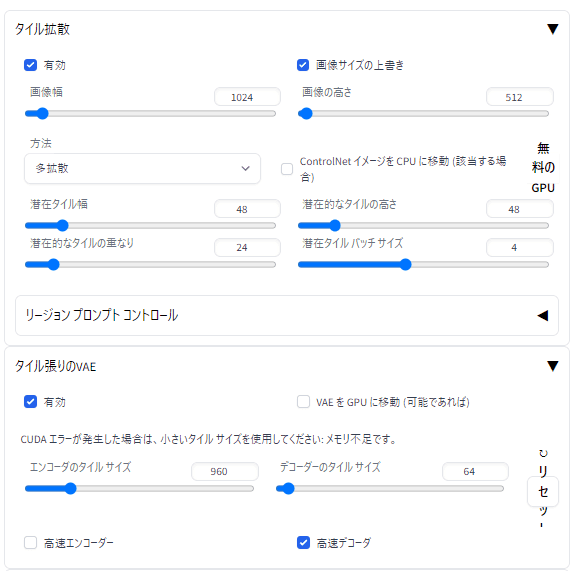Image resolution: width=576 pixels, height=571 pixels.
Task: Click the タイル拡散 section title
Action: 42,29
